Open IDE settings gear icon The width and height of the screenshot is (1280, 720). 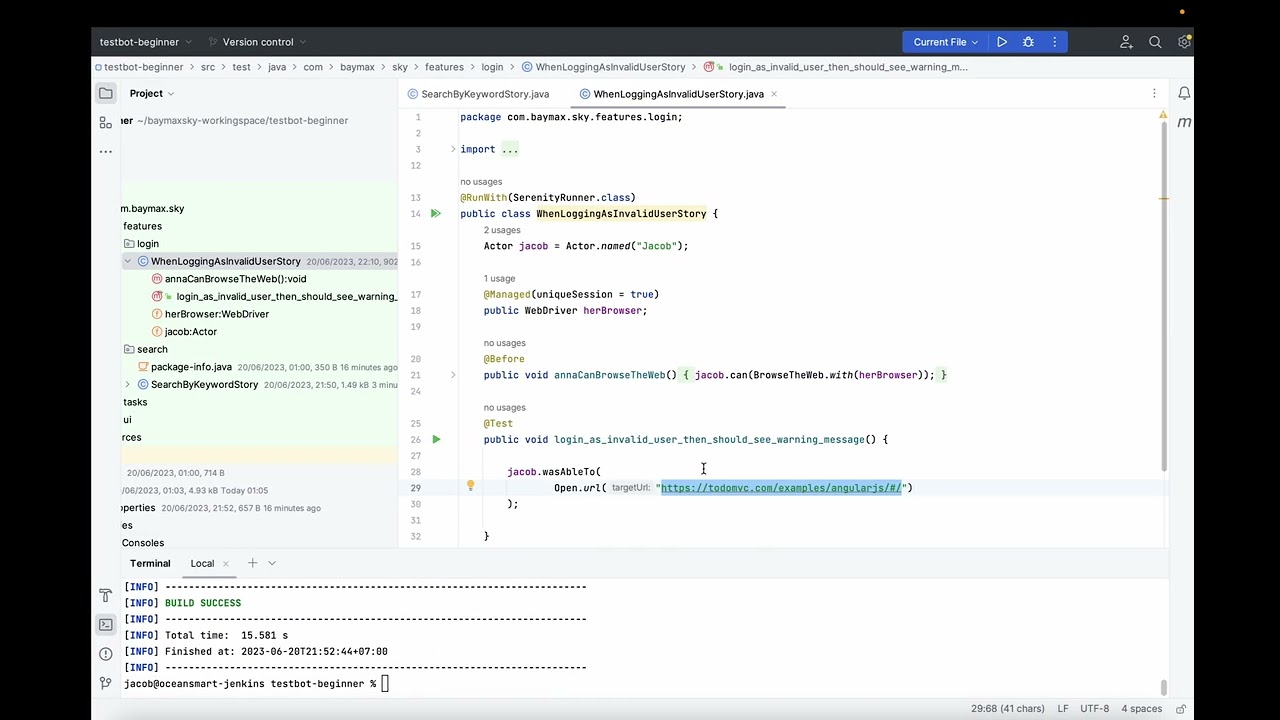[x=1184, y=42]
